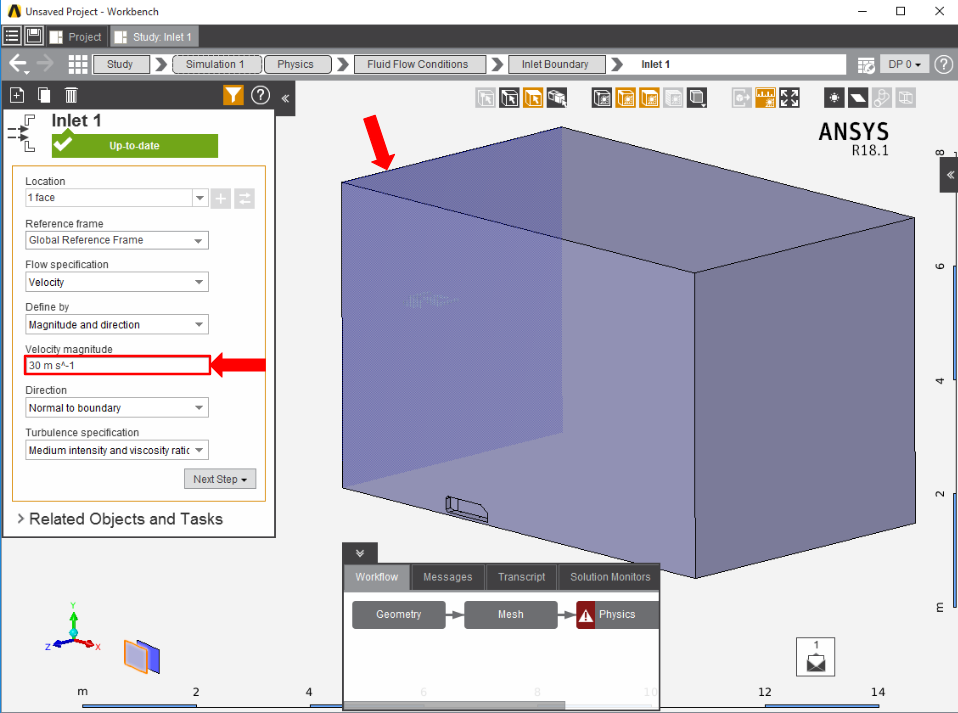The image size is (958, 713).
Task: Switch to the Project tab
Action: [76, 37]
